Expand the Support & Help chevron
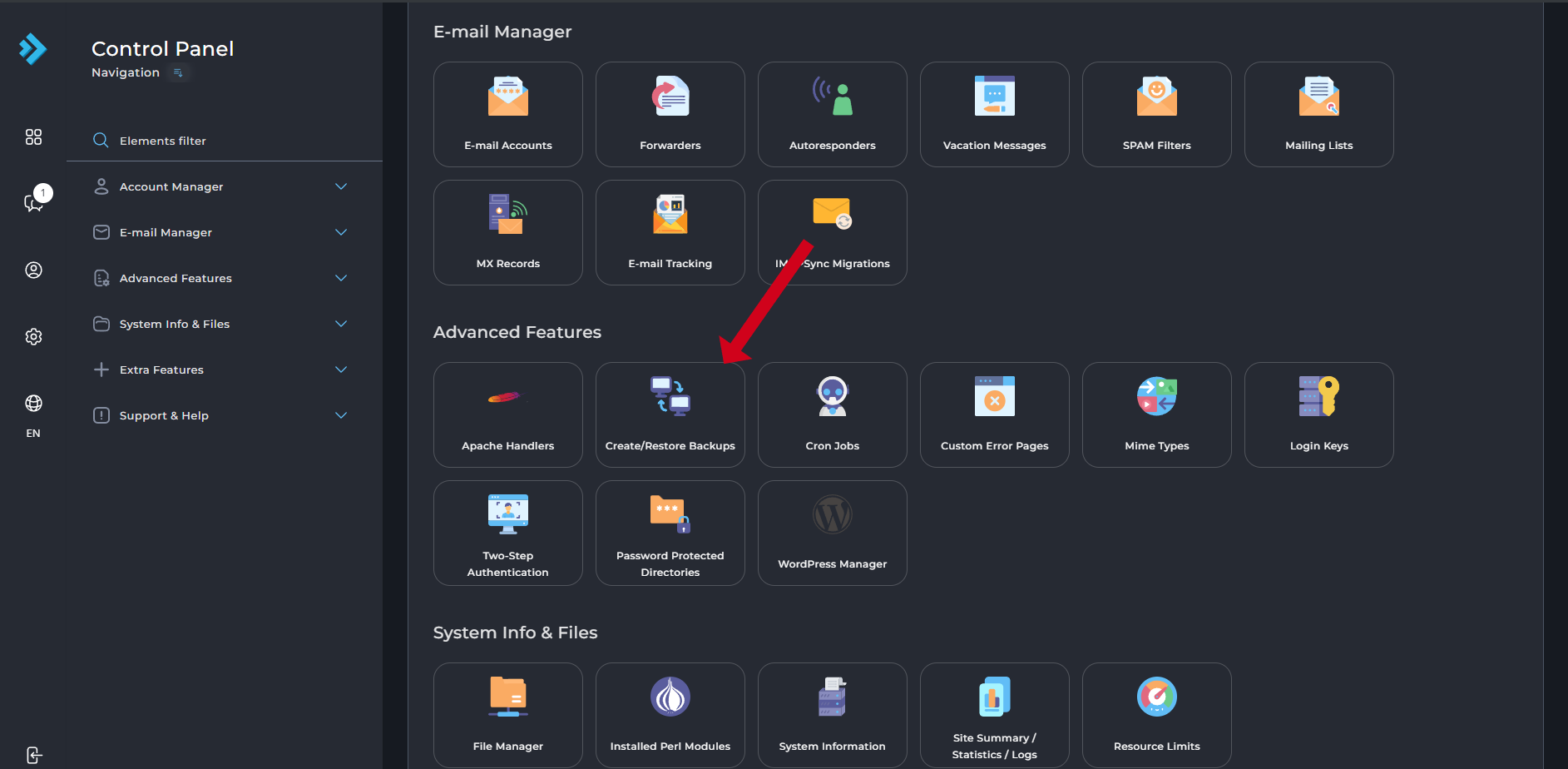 pos(341,415)
